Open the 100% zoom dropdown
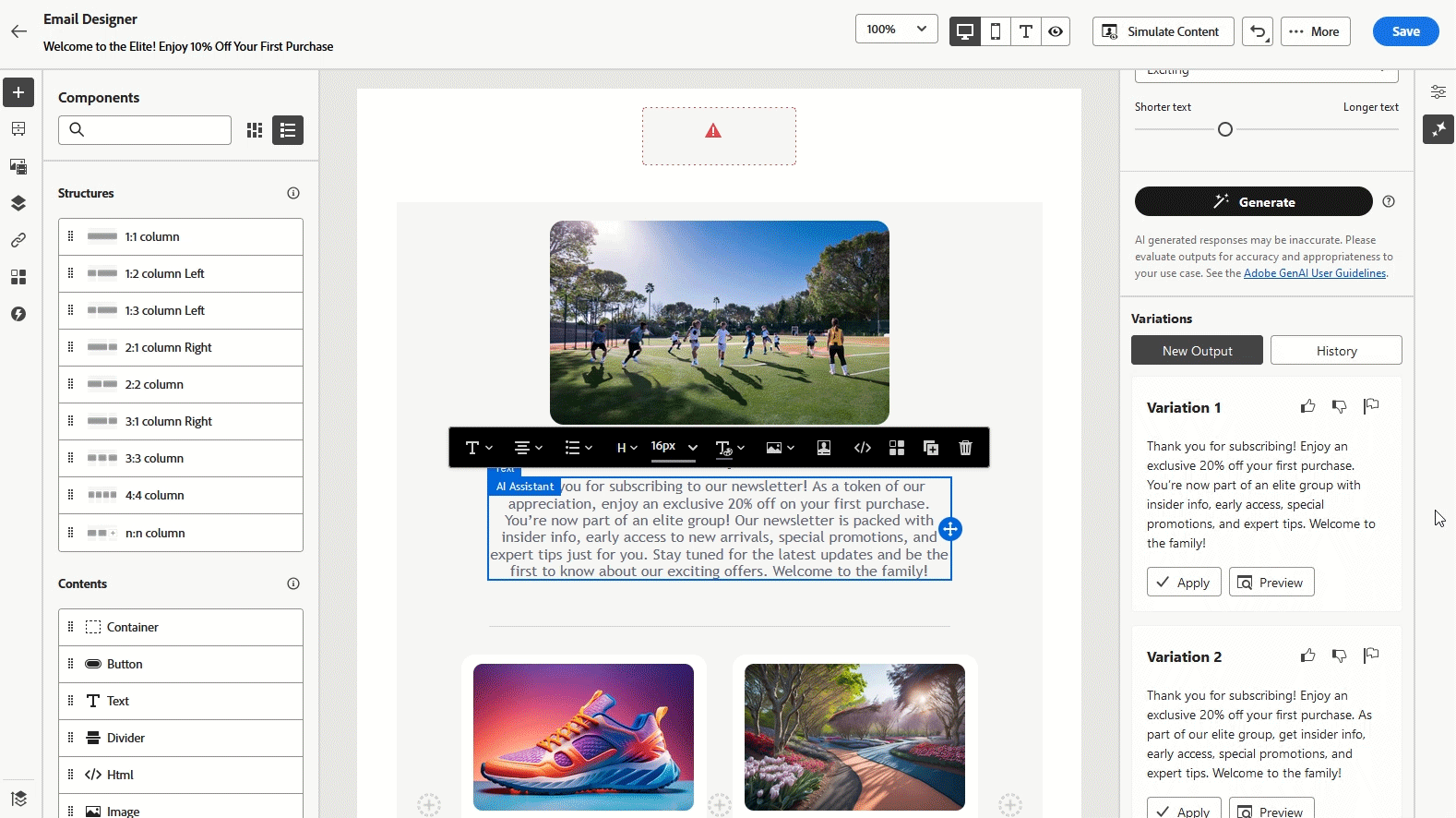1456x818 pixels. click(897, 30)
